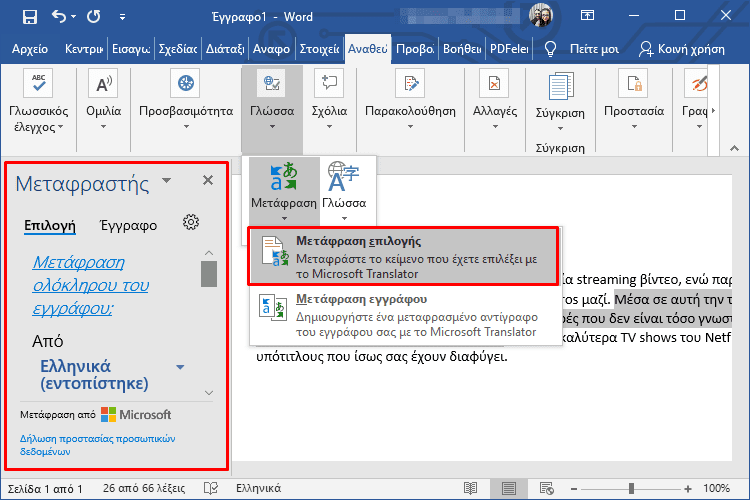Viewport: 750px width, 500px height.
Task: Open the Προστασία protect group
Action: pyautogui.click(x=634, y=99)
